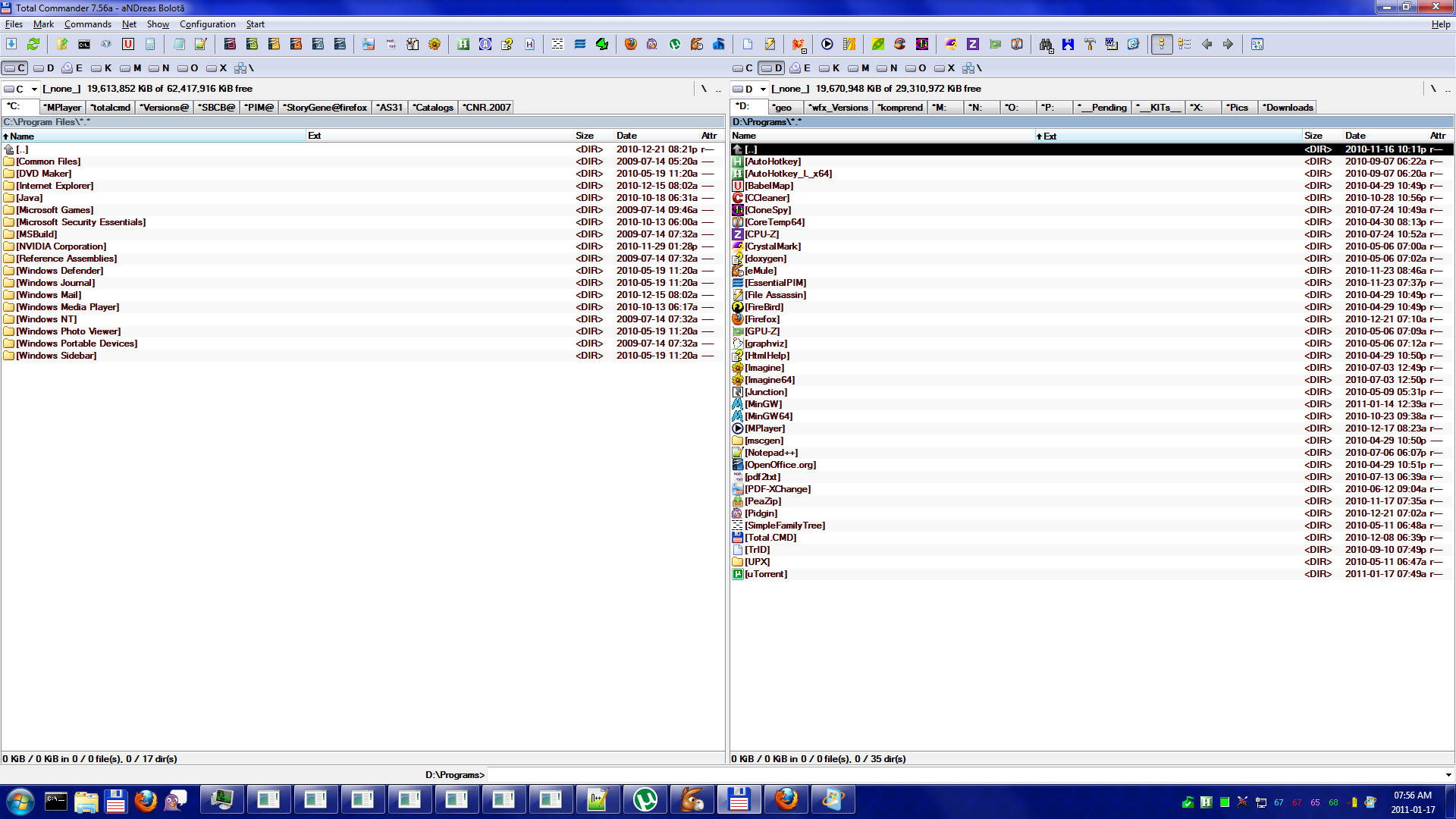Click the Imagine sunflower toolbar icon
Screen dimensions: 1456x819
(x=435, y=44)
